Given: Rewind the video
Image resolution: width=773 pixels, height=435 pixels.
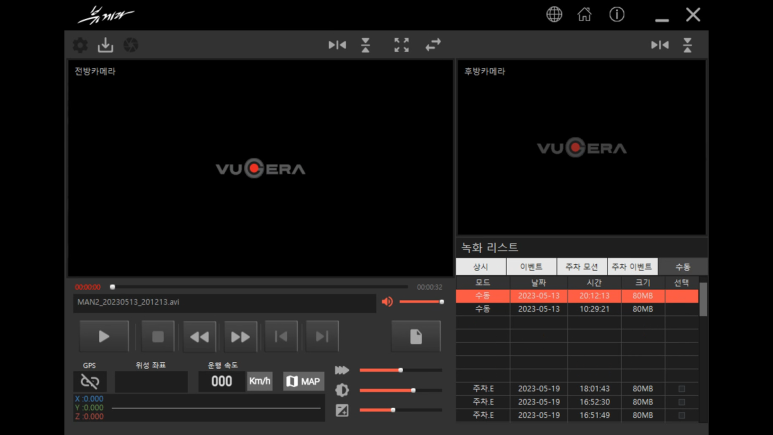Looking at the screenshot, I should (199, 336).
